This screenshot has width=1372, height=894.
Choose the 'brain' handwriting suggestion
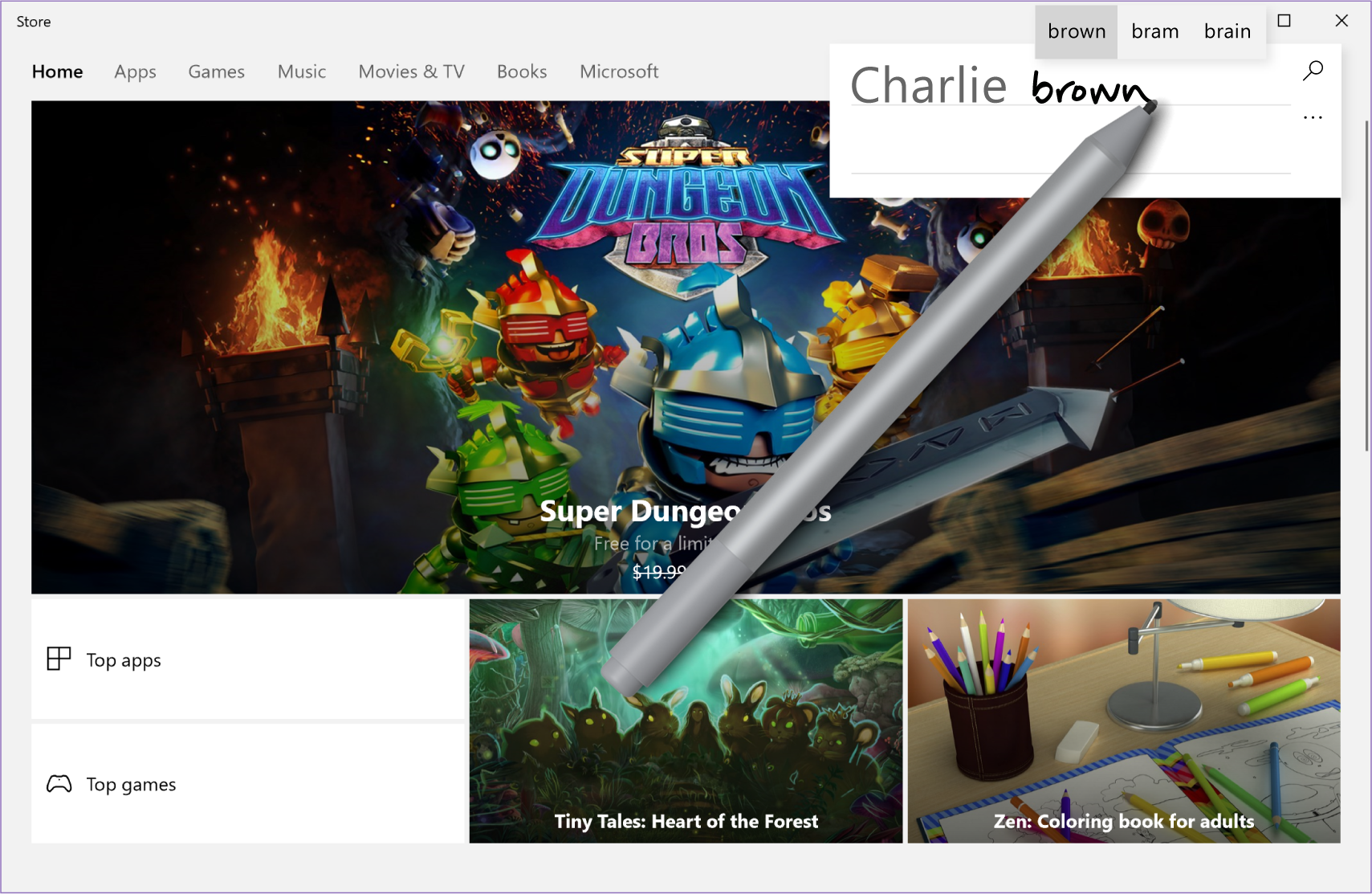pyautogui.click(x=1227, y=31)
